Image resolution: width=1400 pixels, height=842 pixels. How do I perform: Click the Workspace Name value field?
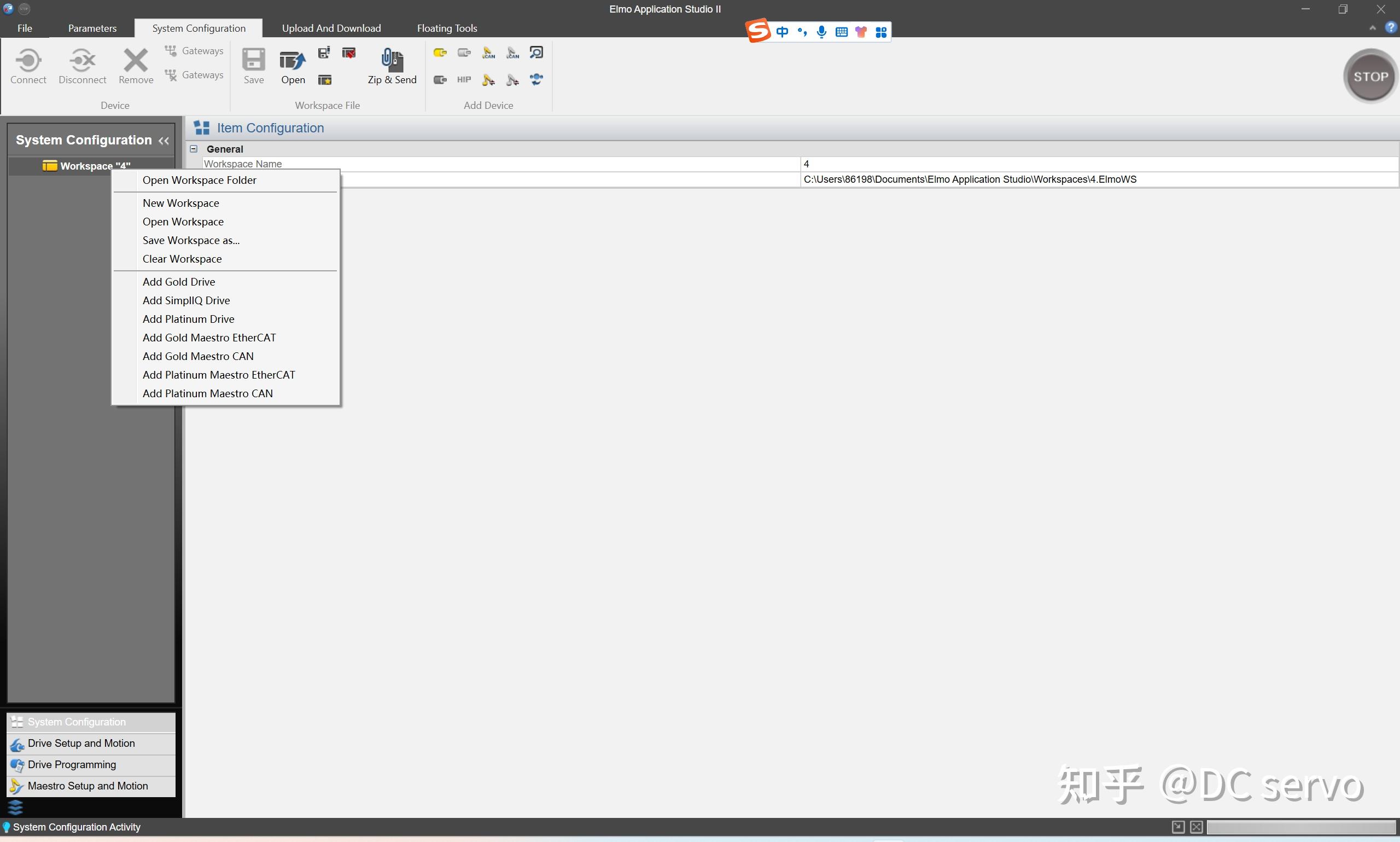[x=1098, y=164]
